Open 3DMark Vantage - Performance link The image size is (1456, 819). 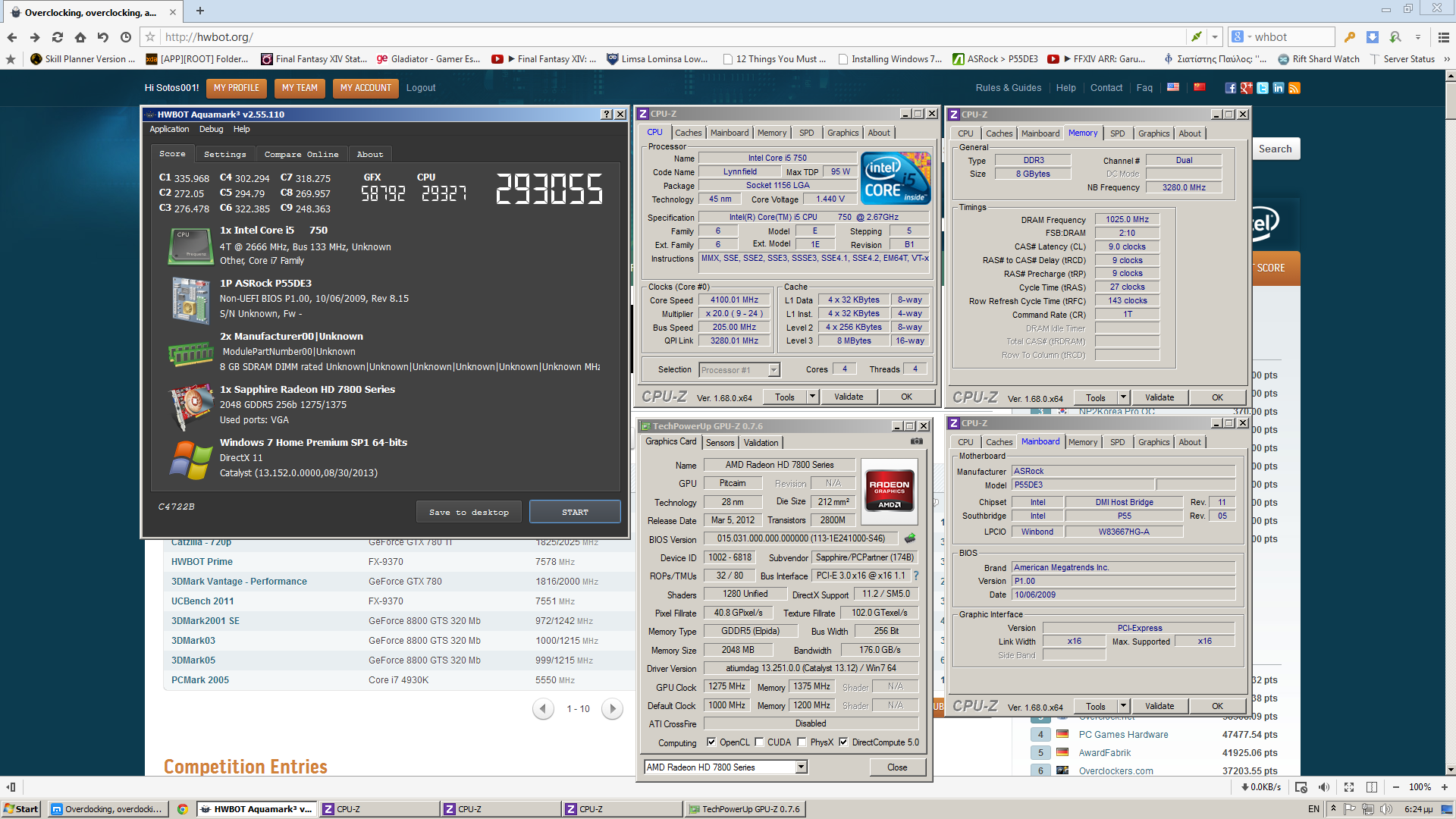pyautogui.click(x=239, y=582)
